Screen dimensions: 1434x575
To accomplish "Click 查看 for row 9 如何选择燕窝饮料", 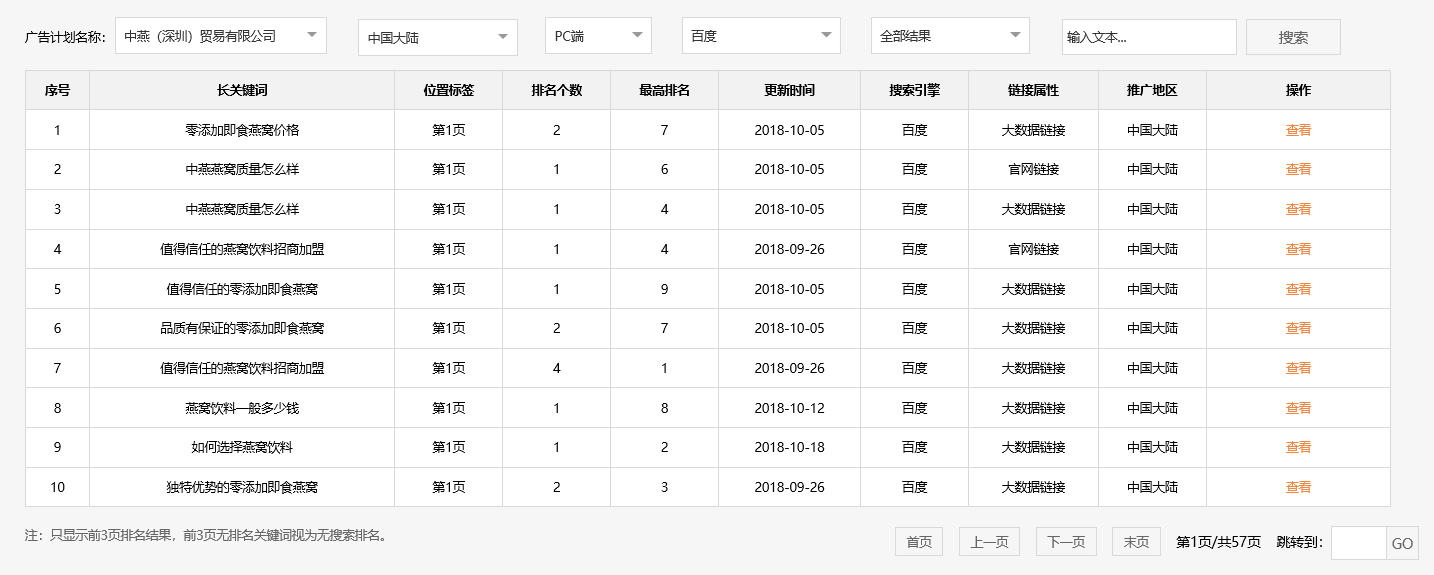I will (x=1298, y=447).
